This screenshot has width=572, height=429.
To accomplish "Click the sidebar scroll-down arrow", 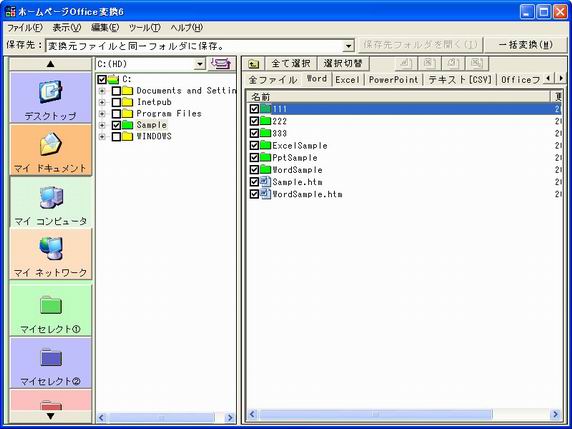I will click(x=51, y=416).
